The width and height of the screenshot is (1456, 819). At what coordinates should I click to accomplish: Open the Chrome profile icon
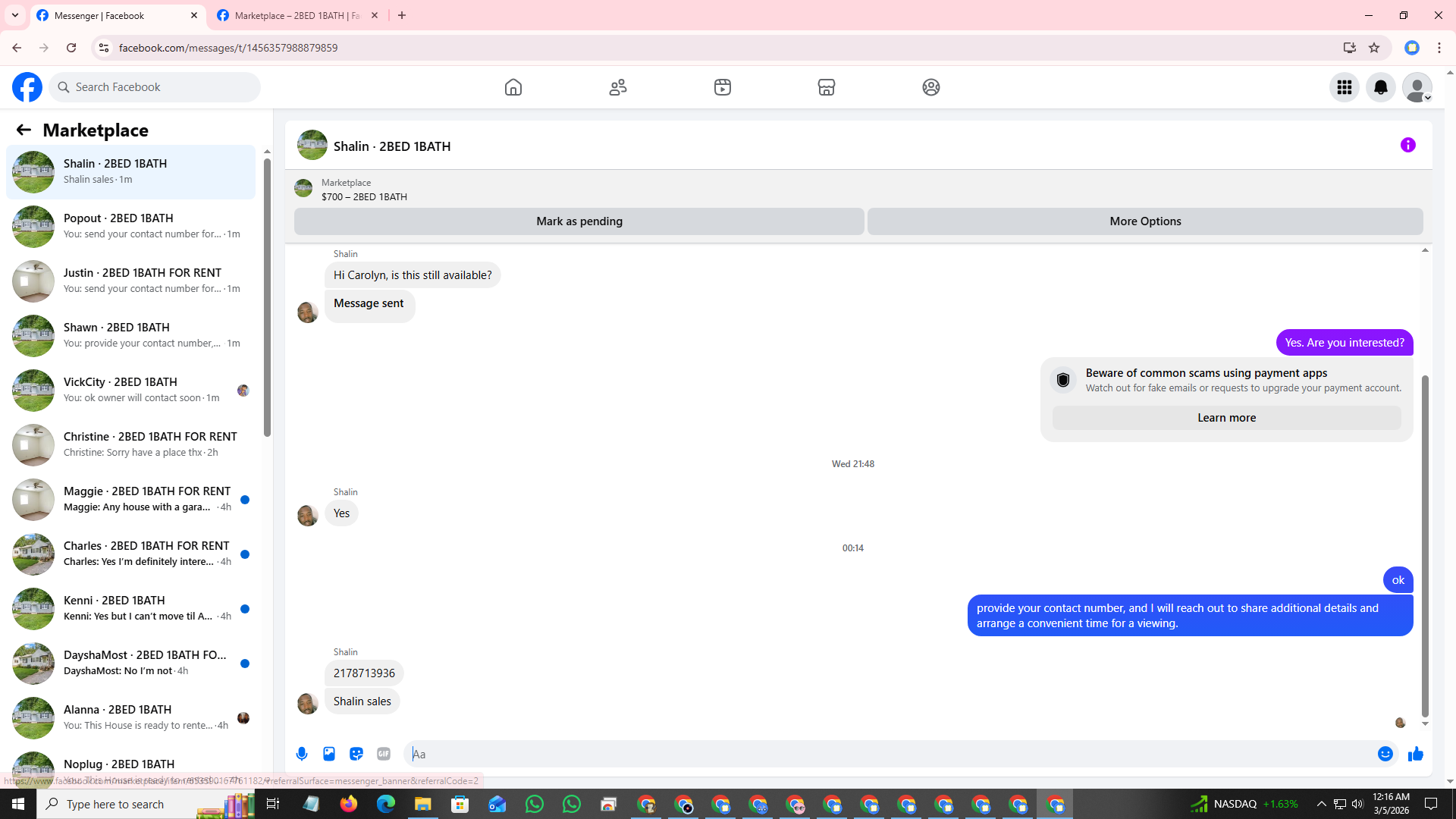tap(1412, 48)
